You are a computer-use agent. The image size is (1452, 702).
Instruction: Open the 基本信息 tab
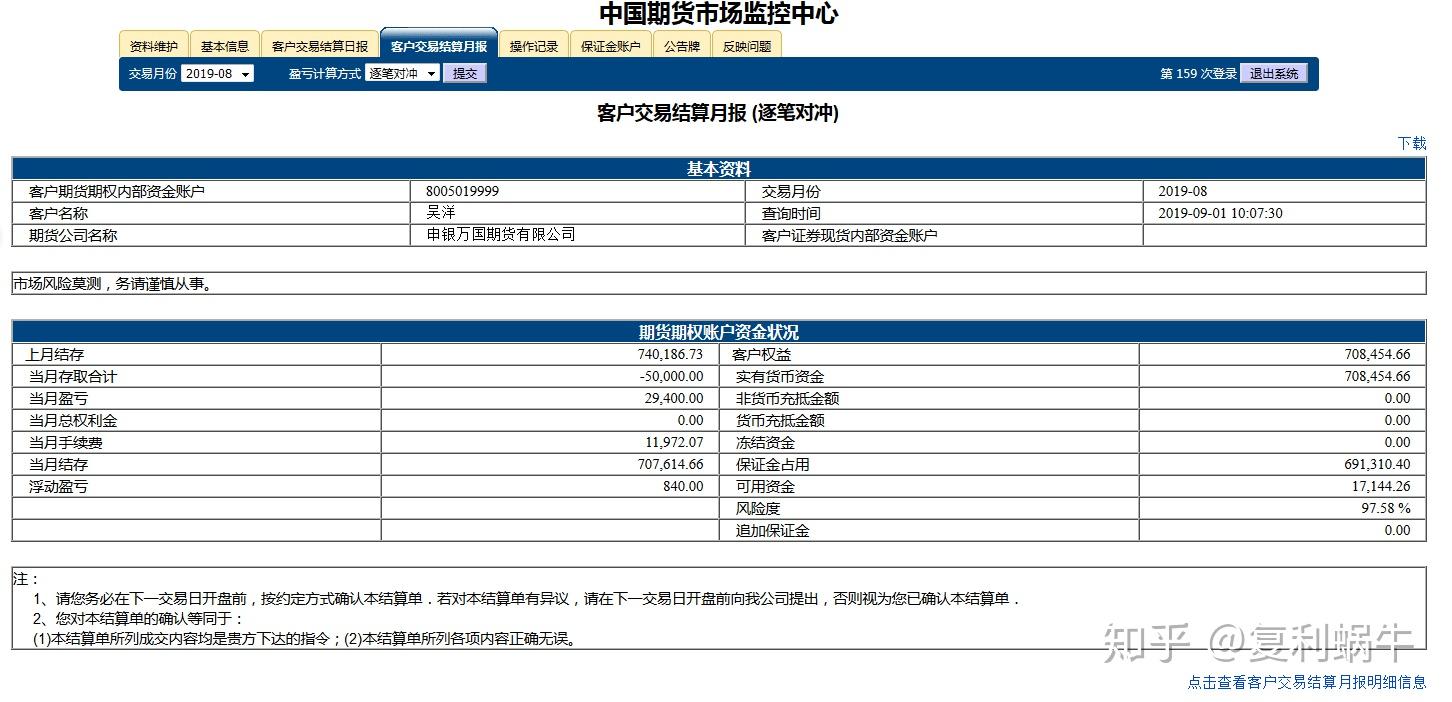click(224, 44)
